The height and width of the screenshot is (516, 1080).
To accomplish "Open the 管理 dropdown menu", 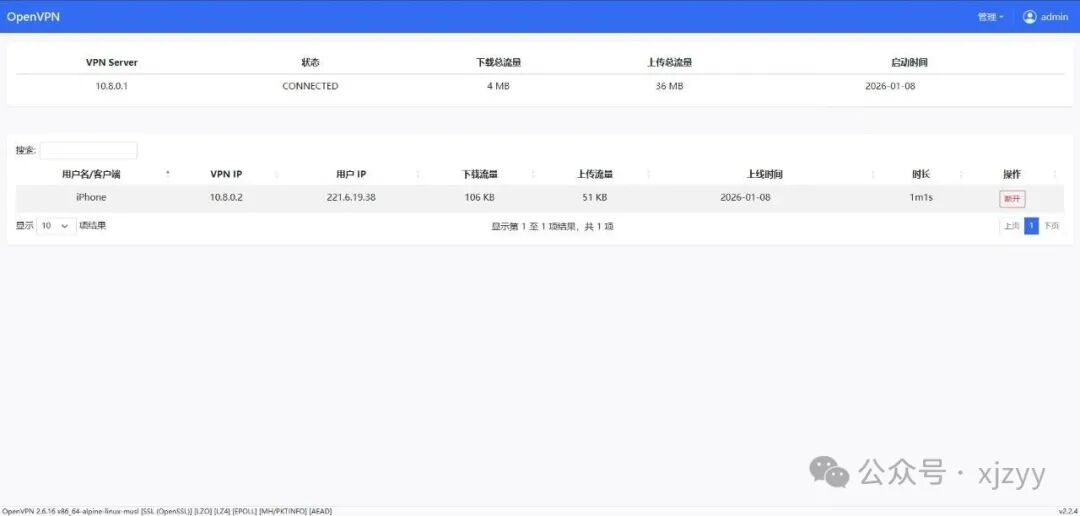I will pos(989,17).
